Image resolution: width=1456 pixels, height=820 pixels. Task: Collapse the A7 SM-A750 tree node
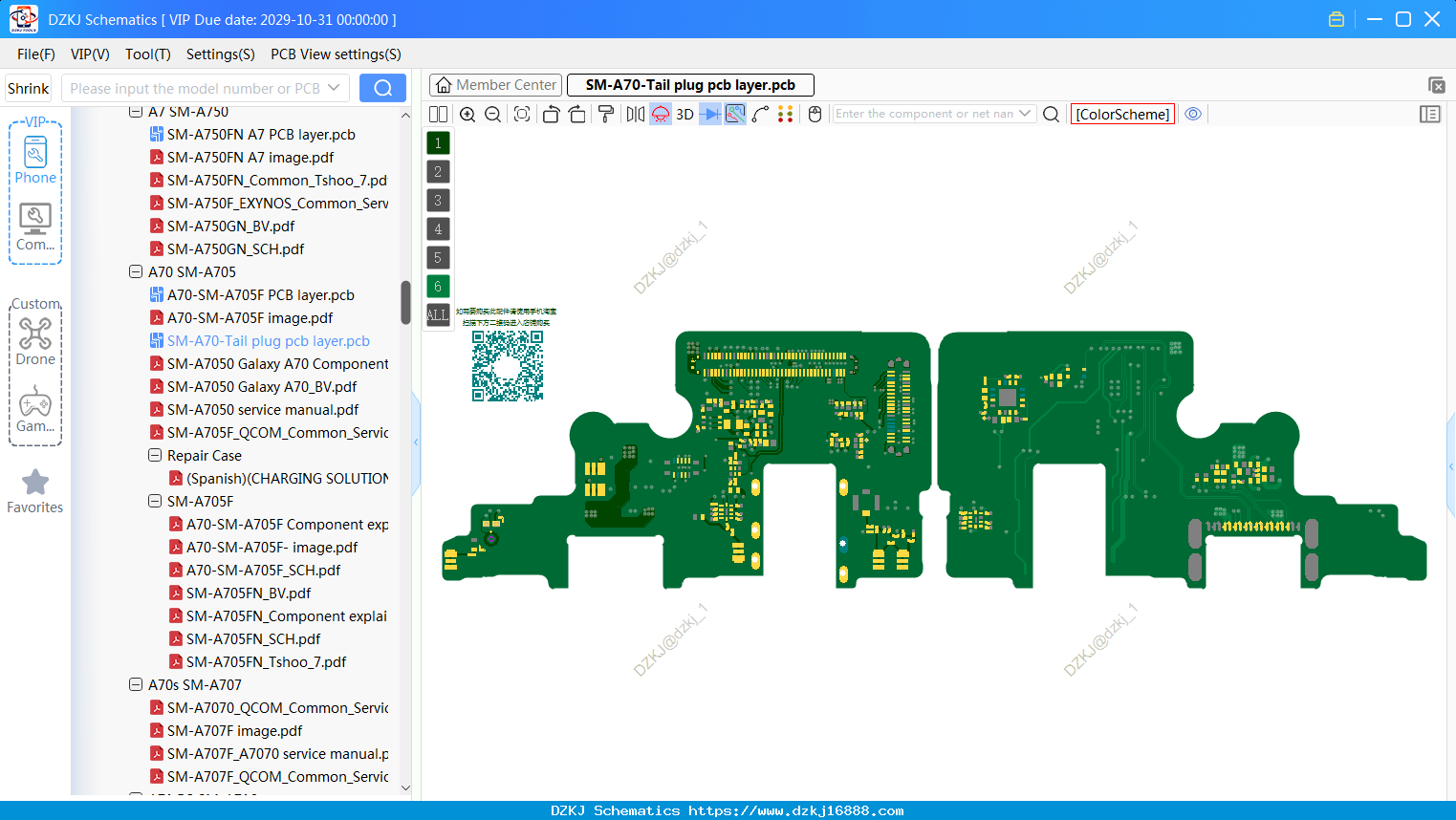coord(136,112)
